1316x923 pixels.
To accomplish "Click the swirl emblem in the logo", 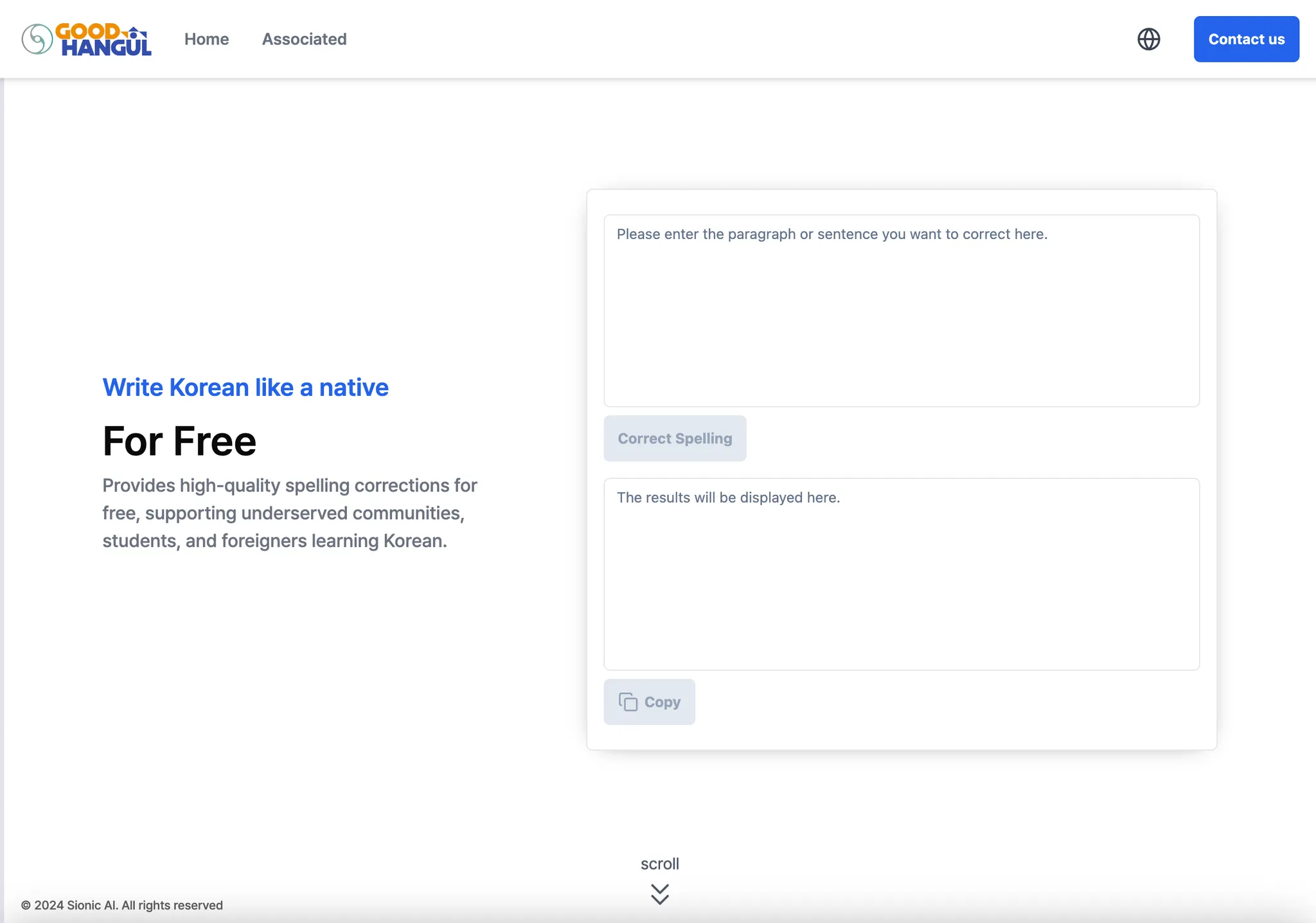I will pyautogui.click(x=37, y=39).
